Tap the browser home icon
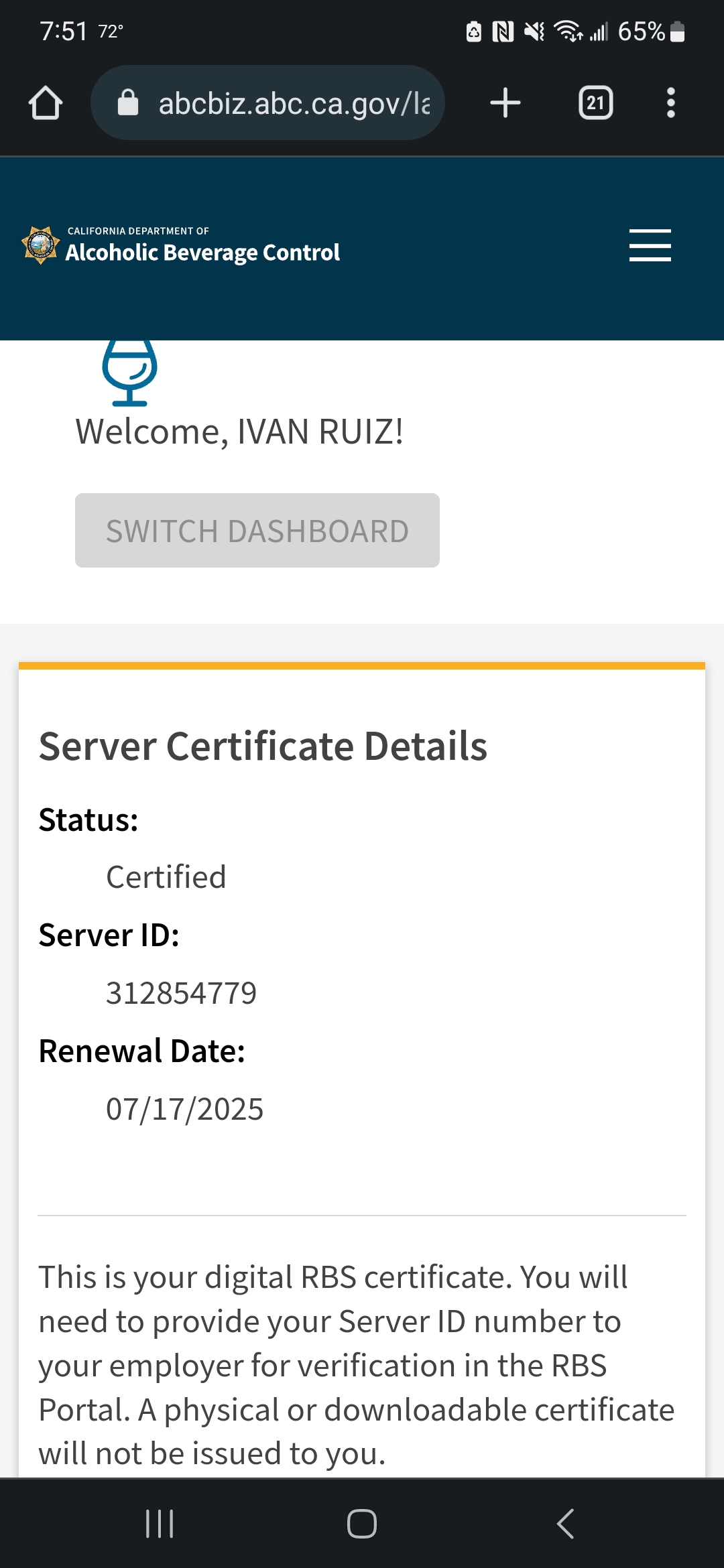 point(46,103)
